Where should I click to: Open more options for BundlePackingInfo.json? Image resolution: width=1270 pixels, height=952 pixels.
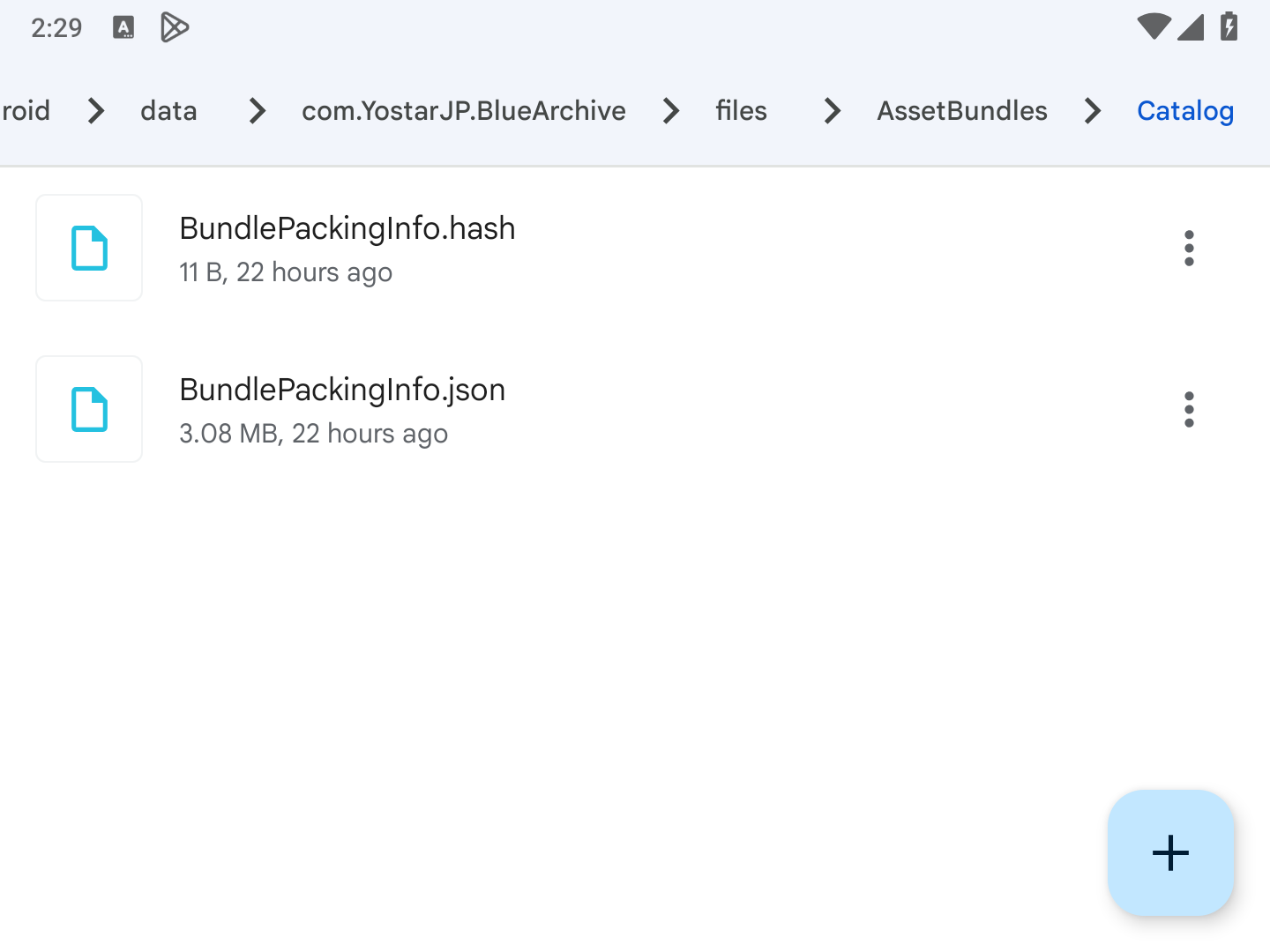pos(1189,409)
